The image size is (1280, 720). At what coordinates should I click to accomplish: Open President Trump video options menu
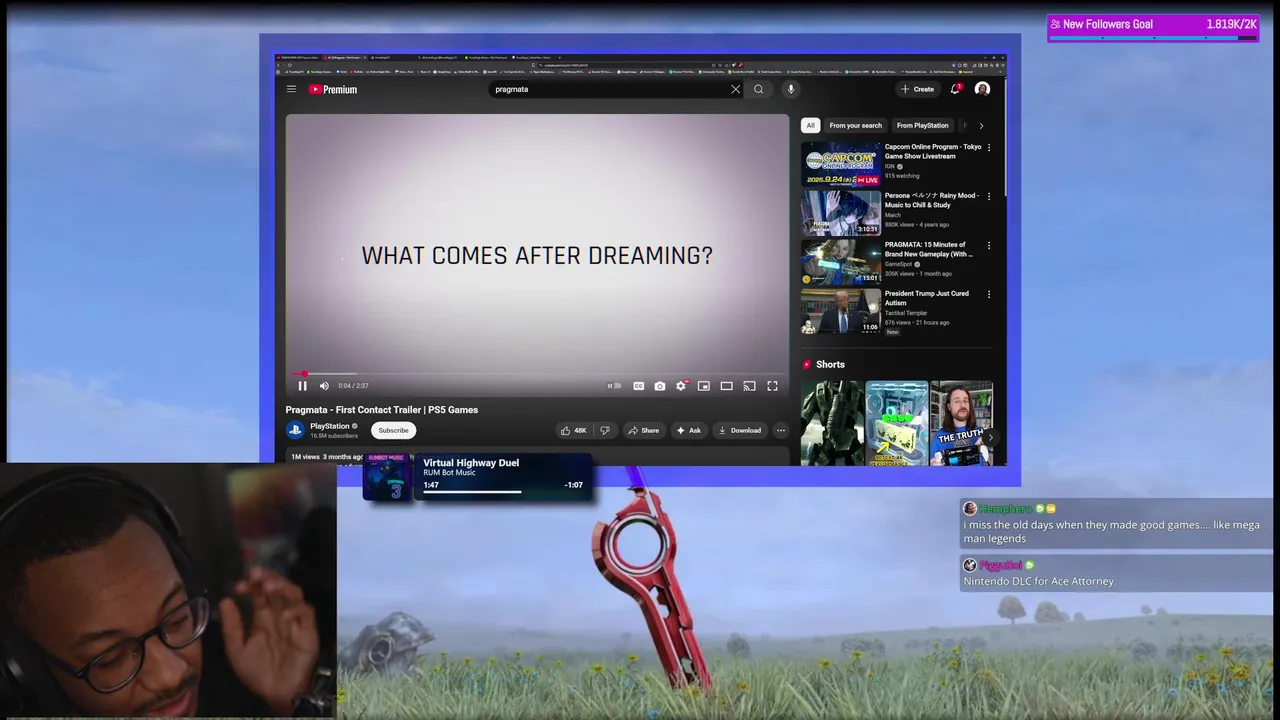pos(989,294)
